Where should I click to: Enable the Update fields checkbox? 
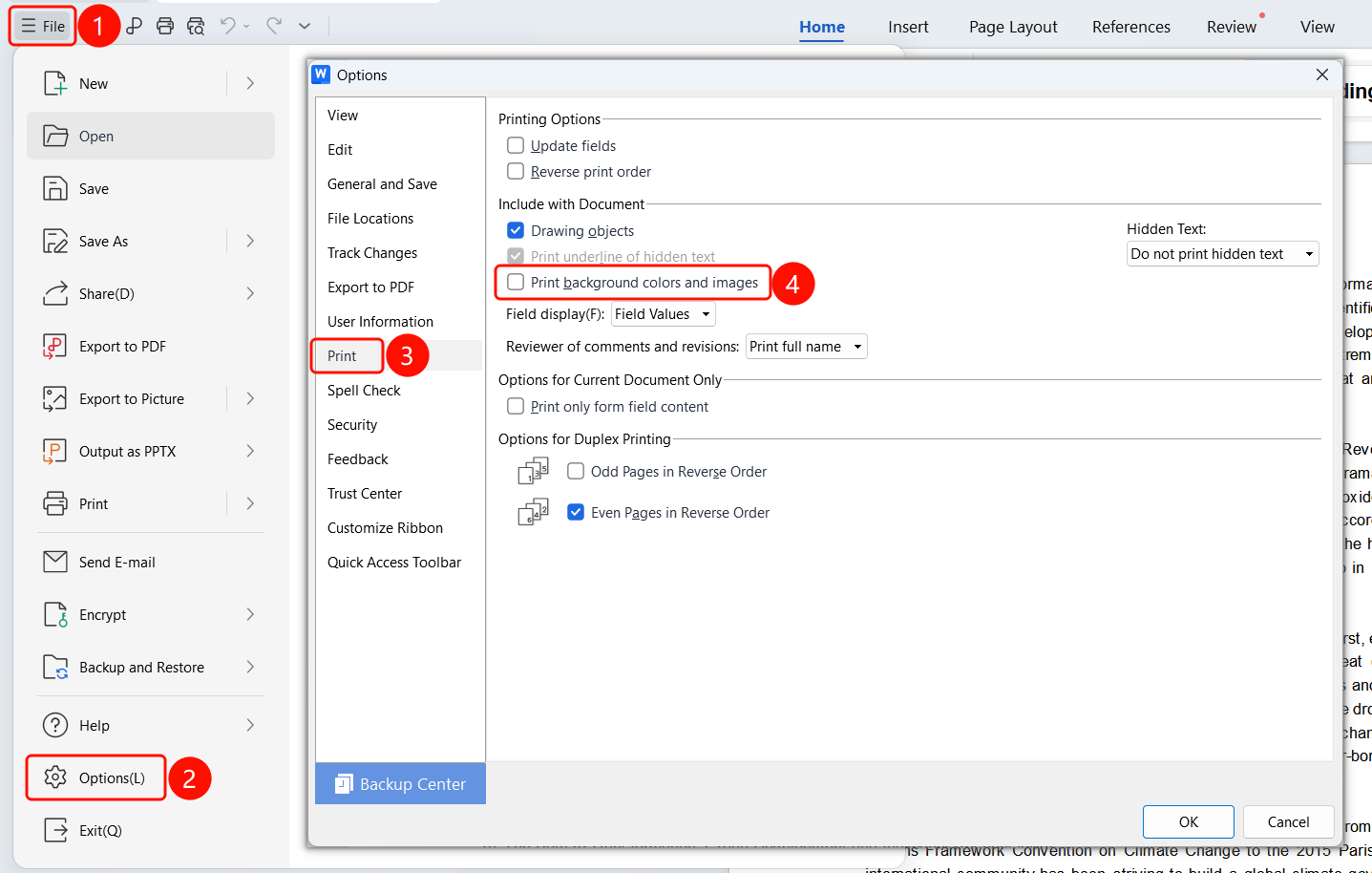coord(516,145)
